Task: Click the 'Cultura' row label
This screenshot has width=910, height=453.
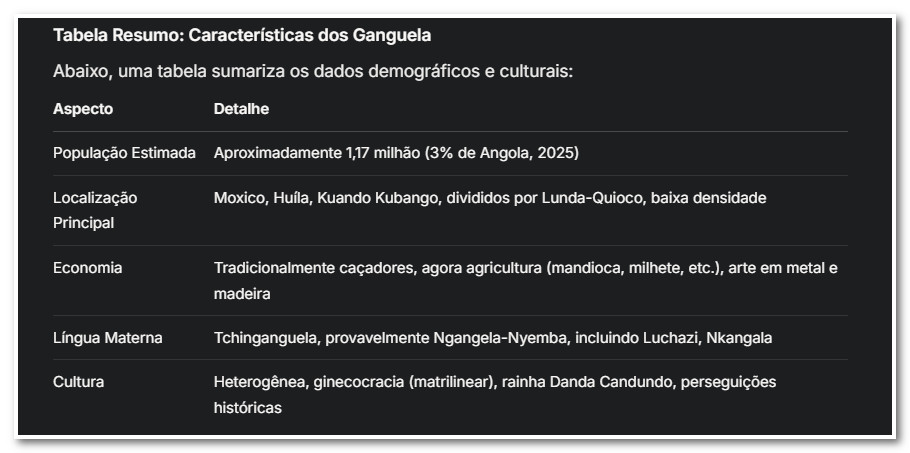Action: [x=78, y=382]
